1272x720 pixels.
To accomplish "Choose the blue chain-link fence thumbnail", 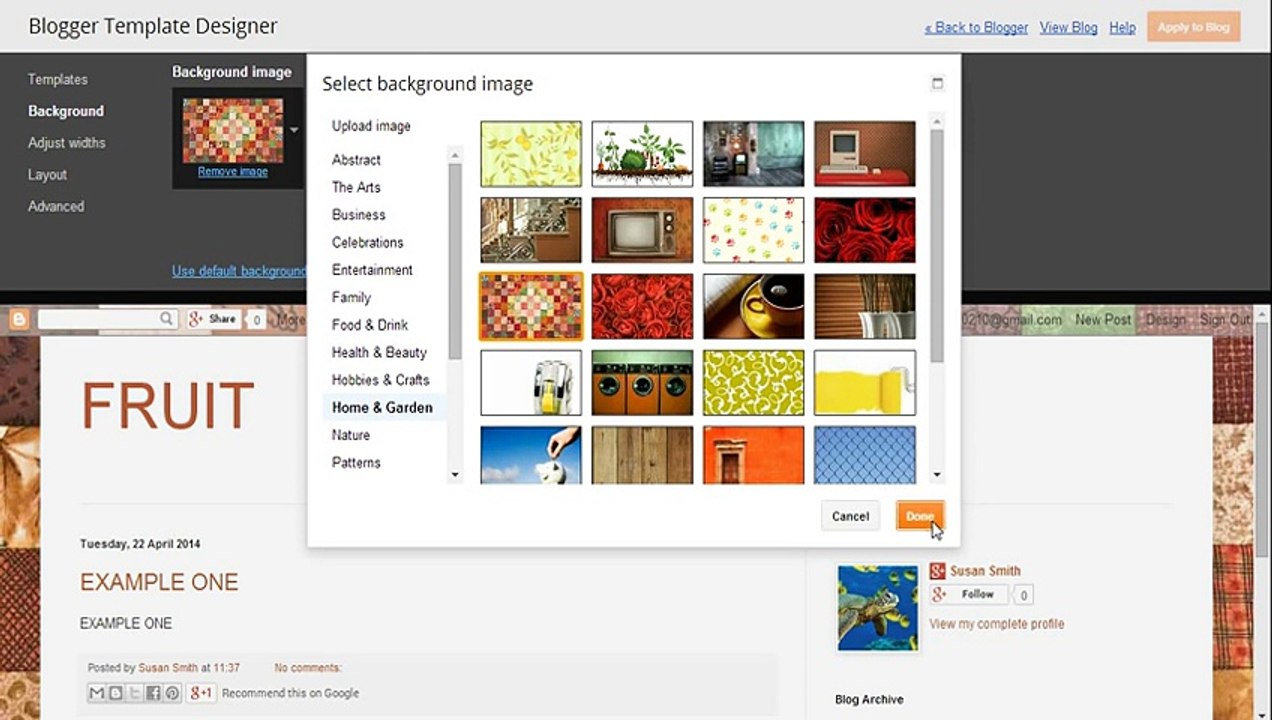I will [x=865, y=455].
